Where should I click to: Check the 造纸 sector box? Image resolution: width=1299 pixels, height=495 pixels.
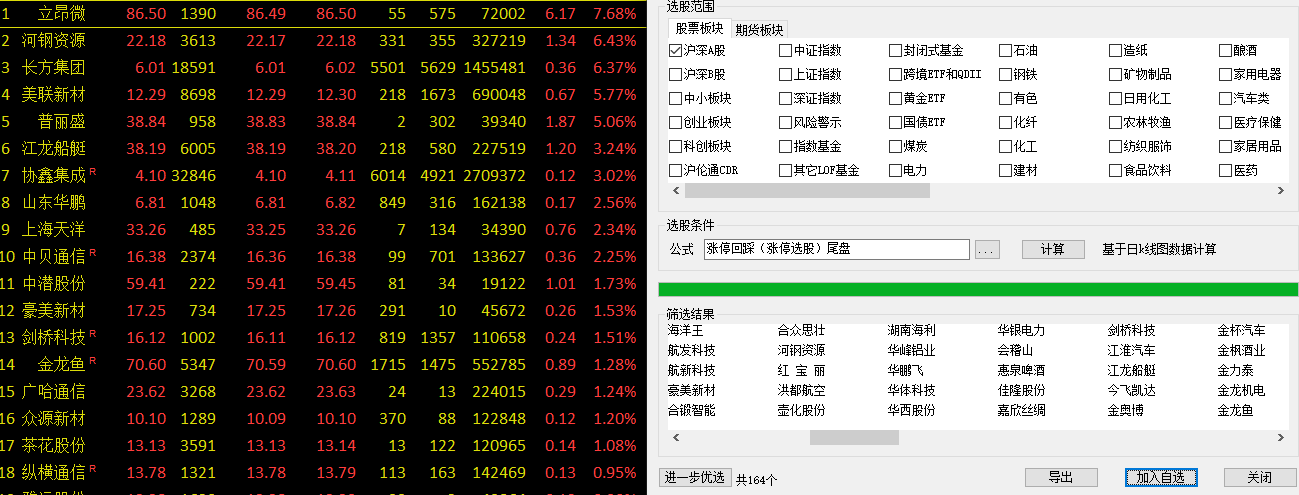coord(1116,50)
